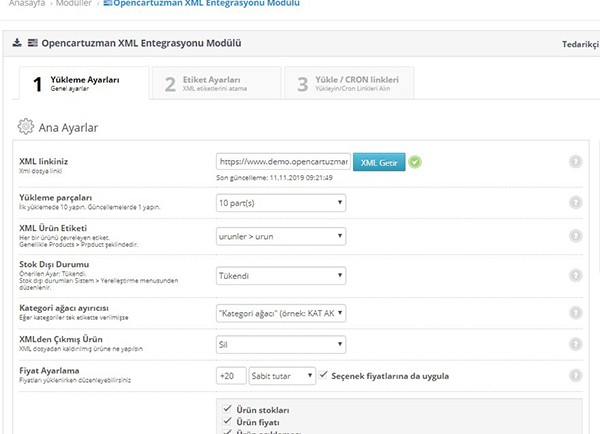Click the Tedarikçi link at right

[580, 44]
